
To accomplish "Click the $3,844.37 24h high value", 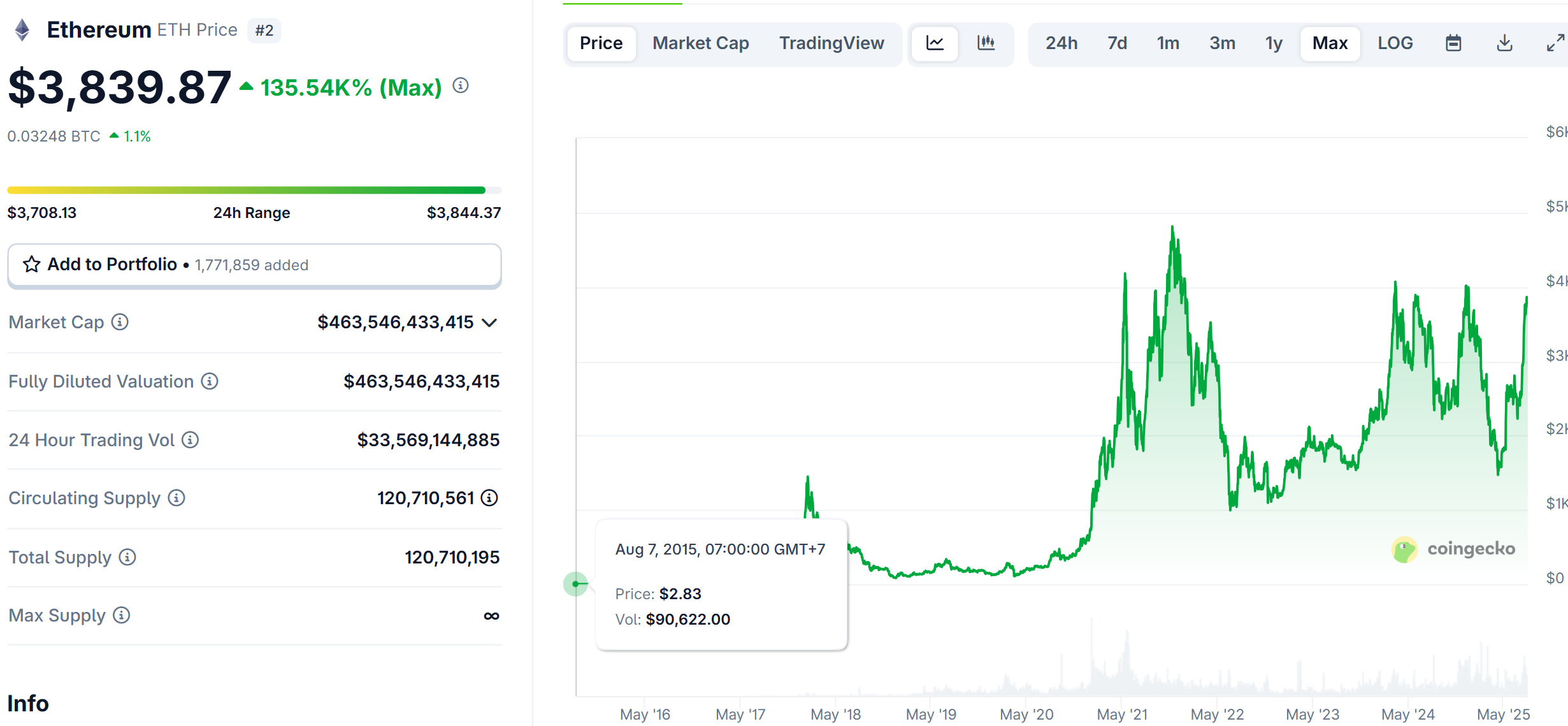I will (464, 213).
